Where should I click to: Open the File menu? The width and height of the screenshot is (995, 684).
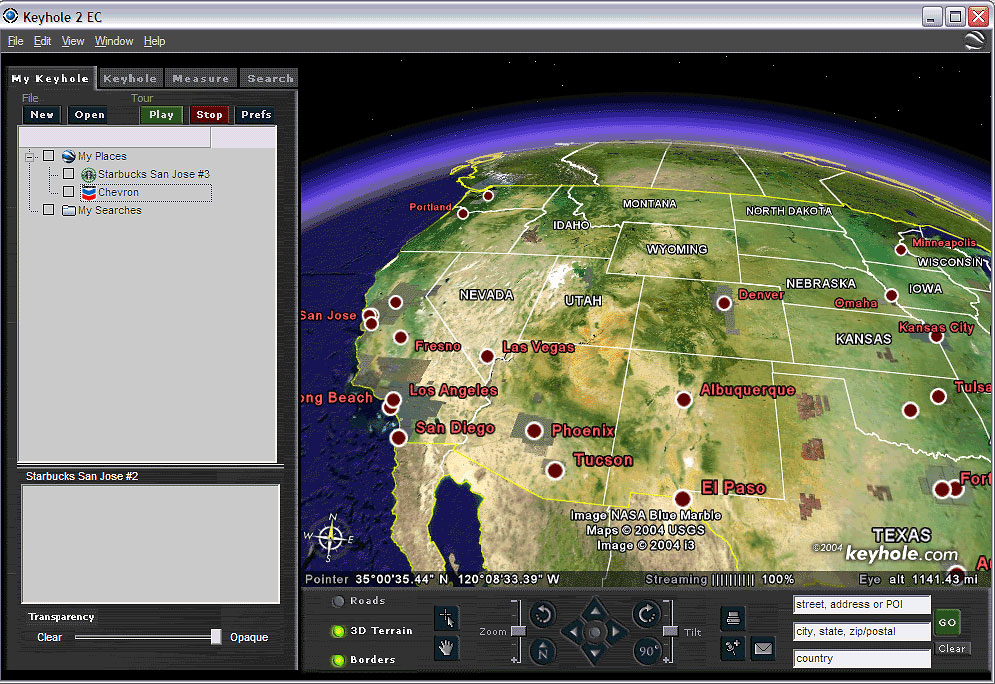coord(16,41)
